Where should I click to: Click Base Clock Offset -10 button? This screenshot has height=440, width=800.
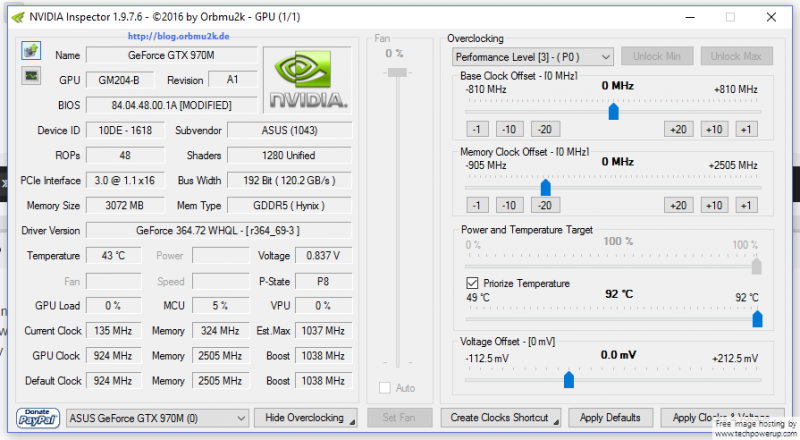click(x=509, y=129)
